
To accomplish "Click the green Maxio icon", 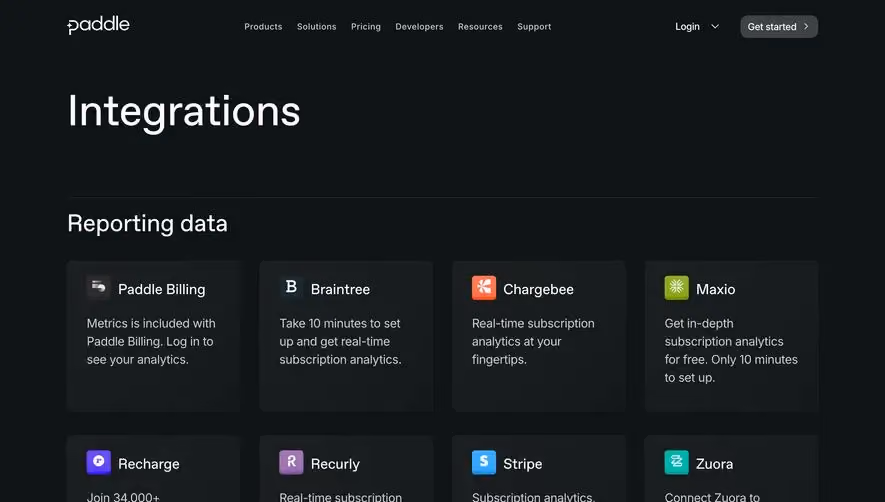I will pos(676,288).
